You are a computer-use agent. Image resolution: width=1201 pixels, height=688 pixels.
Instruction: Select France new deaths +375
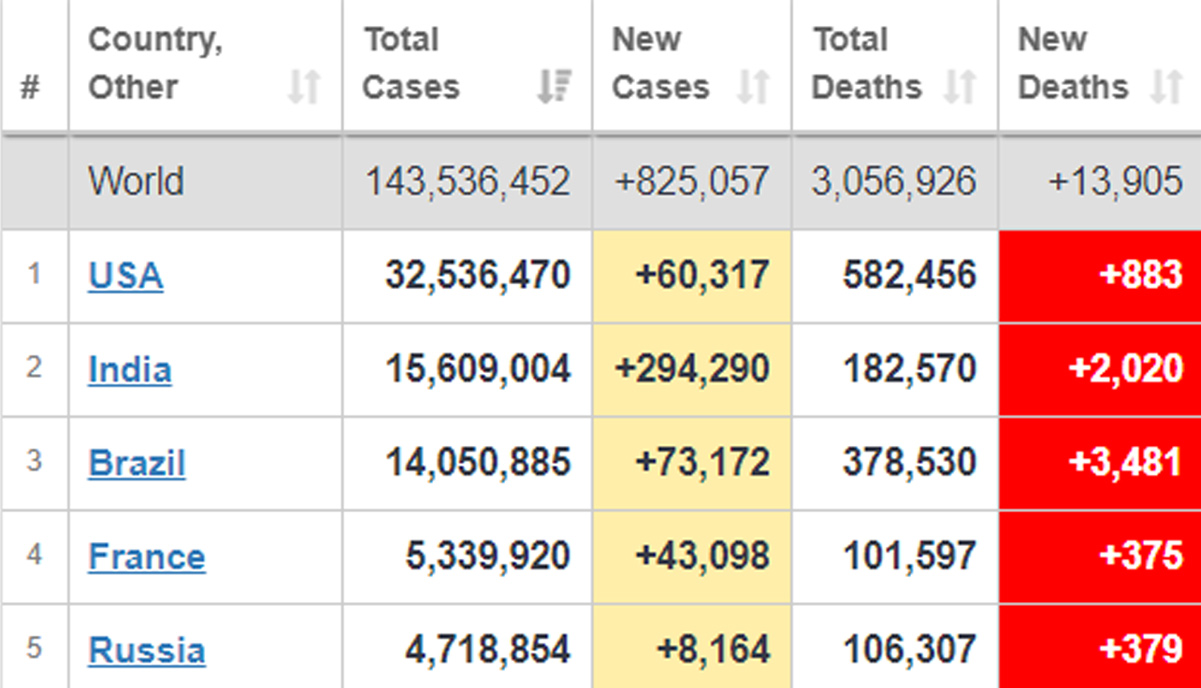pos(1141,557)
